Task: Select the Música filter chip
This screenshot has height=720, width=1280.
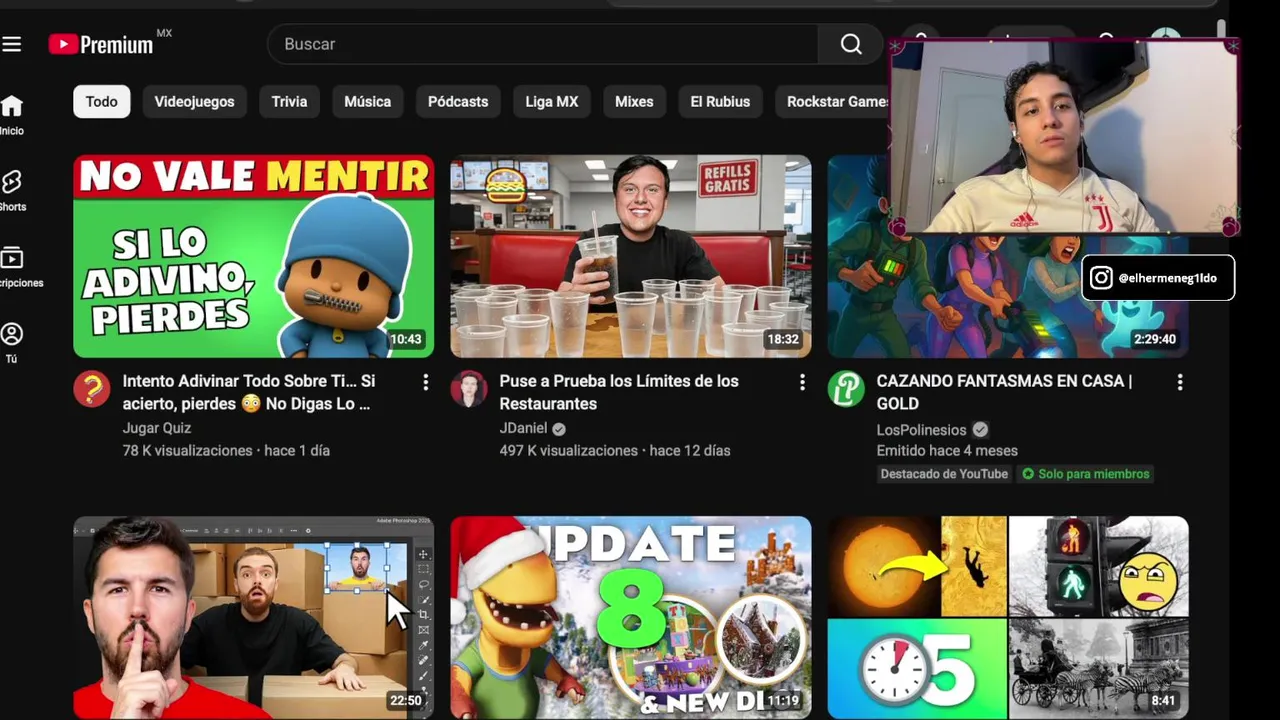Action: pos(367,102)
